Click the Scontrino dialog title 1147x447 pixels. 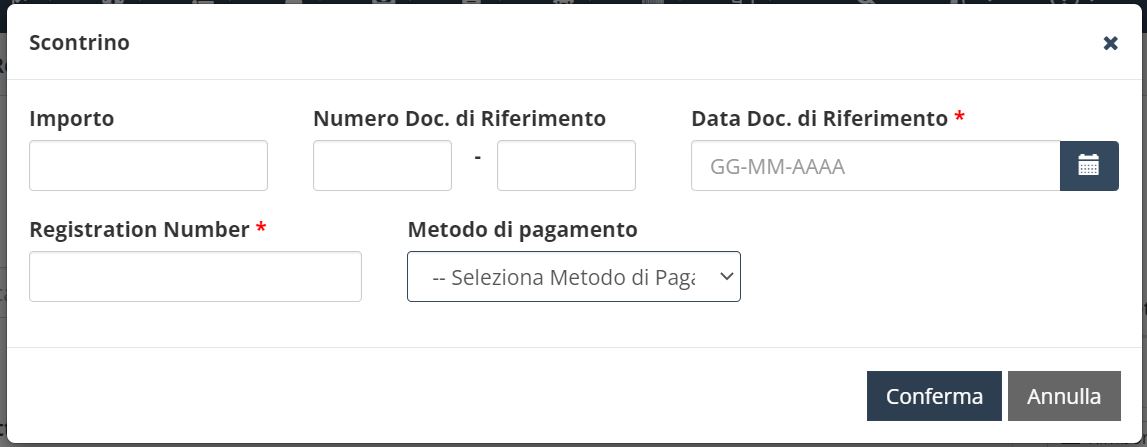click(80, 42)
